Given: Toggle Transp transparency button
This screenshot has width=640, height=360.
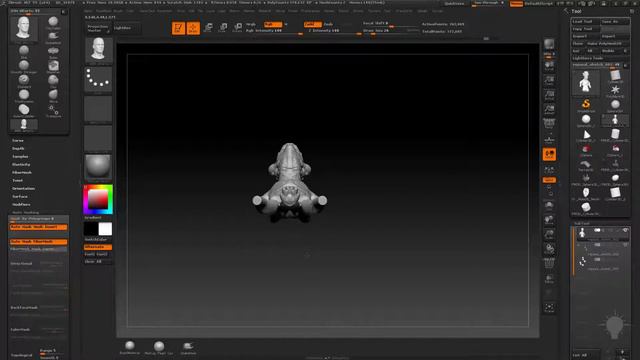Looking at the screenshot, I should [x=549, y=278].
